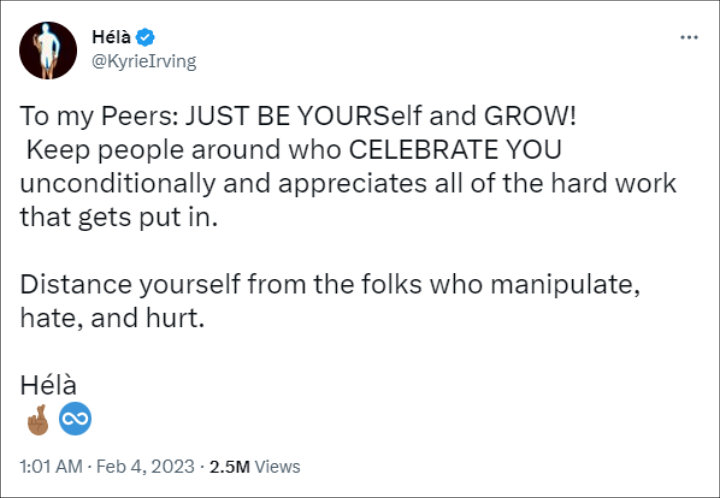Click the crossed fingers emoji
The width and height of the screenshot is (720, 498).
(38, 419)
